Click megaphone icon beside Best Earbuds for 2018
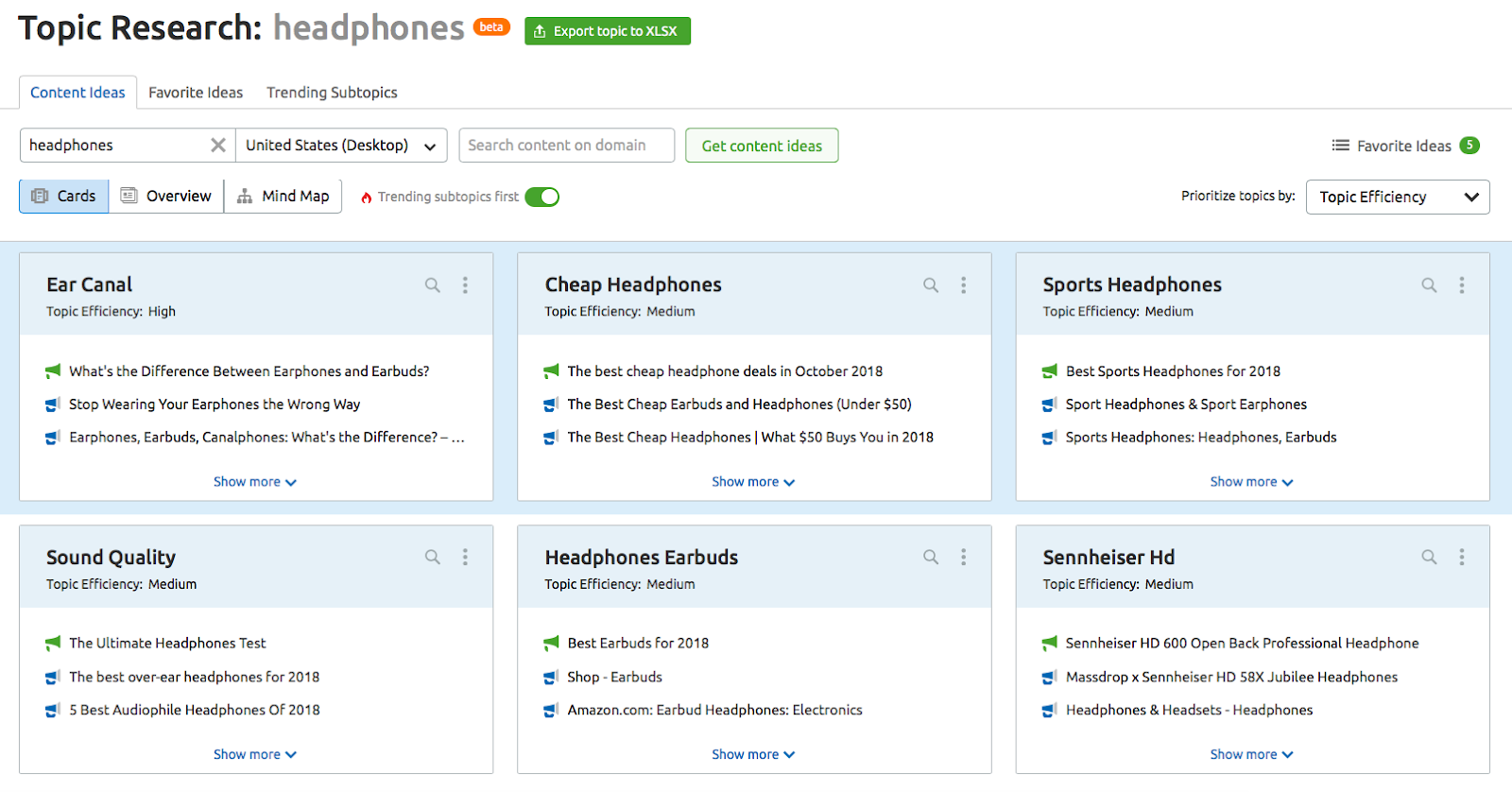Viewport: 1512px width, 792px height. click(551, 644)
